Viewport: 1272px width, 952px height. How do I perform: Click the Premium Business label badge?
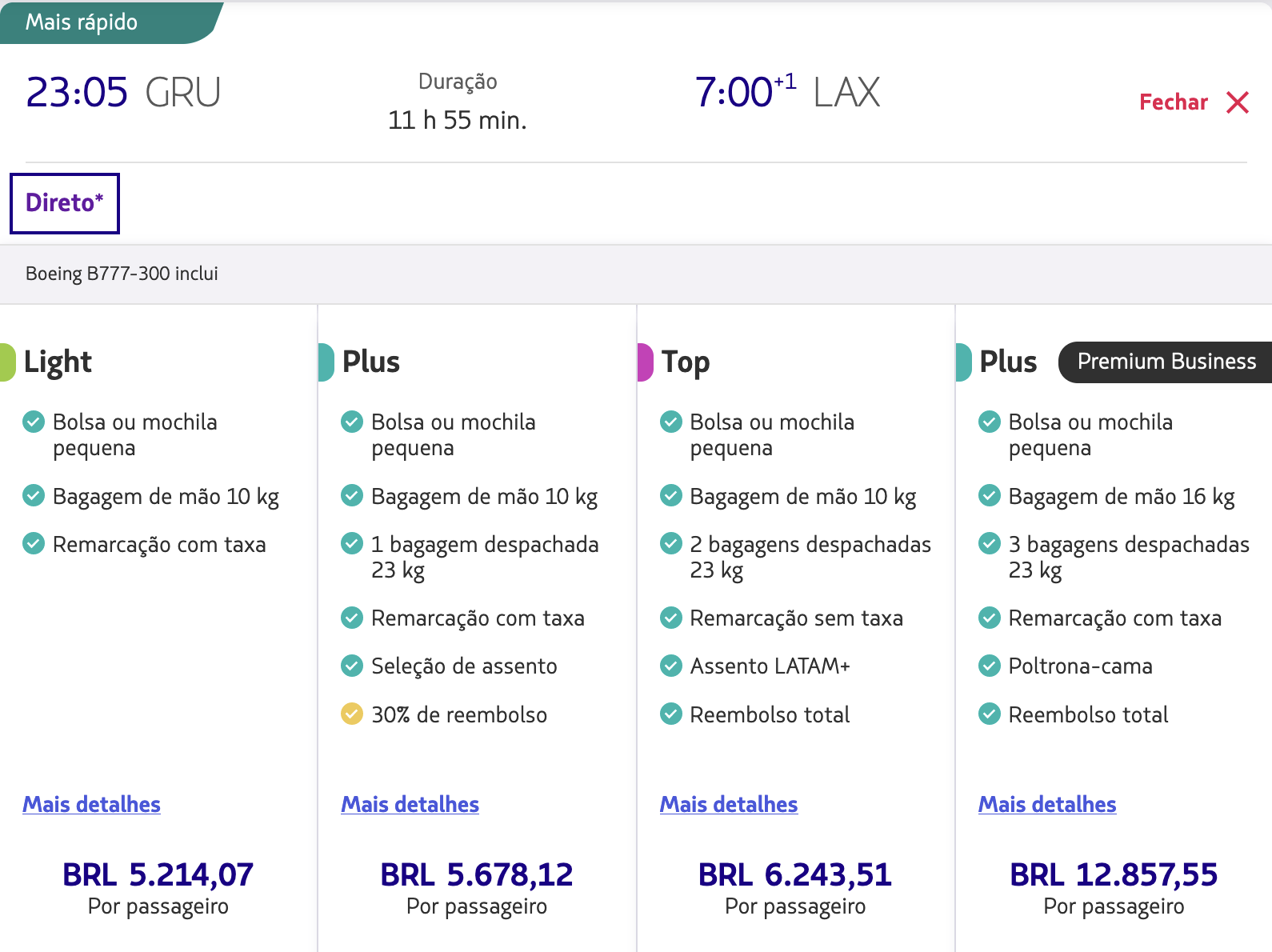pos(1166,362)
